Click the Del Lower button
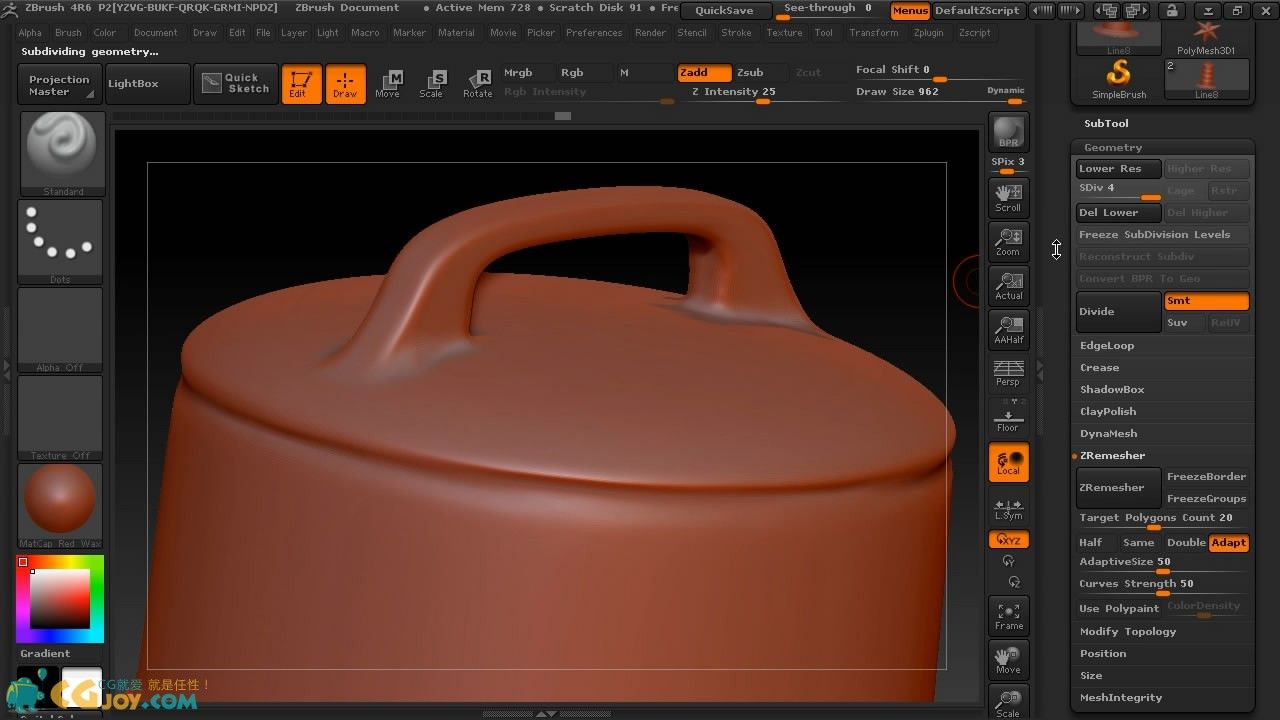This screenshot has height=720, width=1280. pos(1118,213)
